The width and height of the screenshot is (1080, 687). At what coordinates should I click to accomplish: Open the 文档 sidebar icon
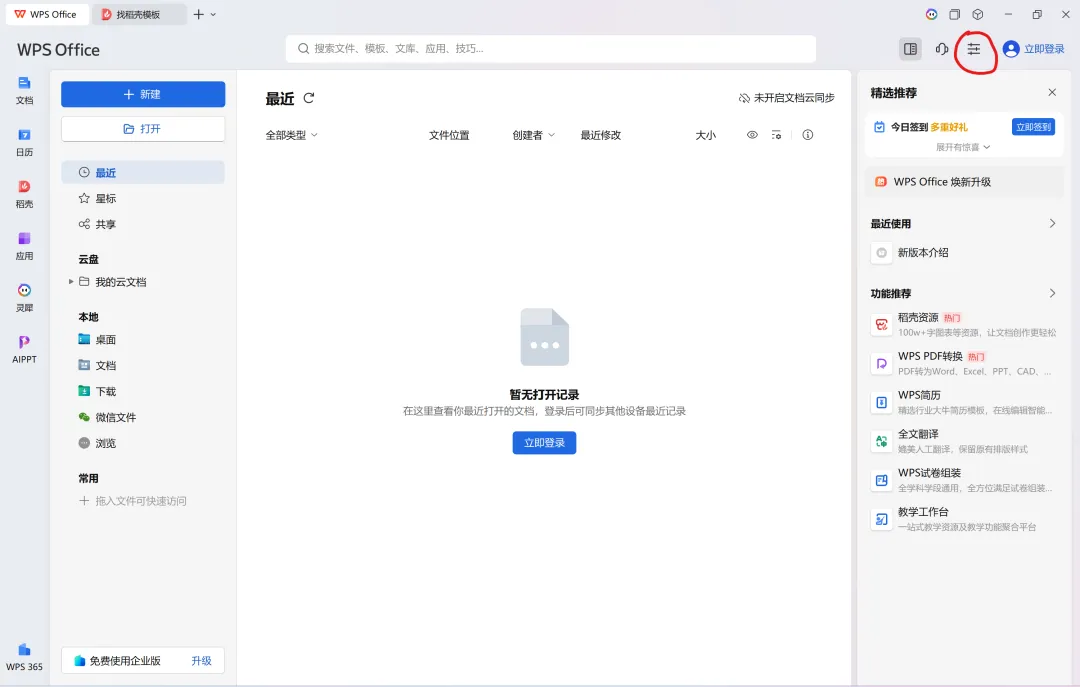point(24,90)
